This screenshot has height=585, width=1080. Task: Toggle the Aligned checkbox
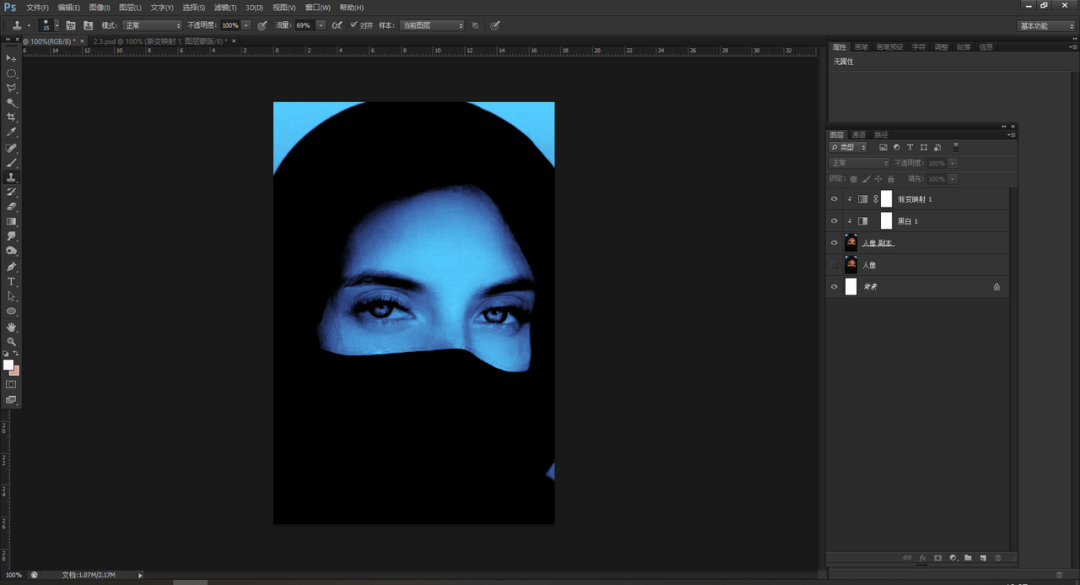point(354,25)
